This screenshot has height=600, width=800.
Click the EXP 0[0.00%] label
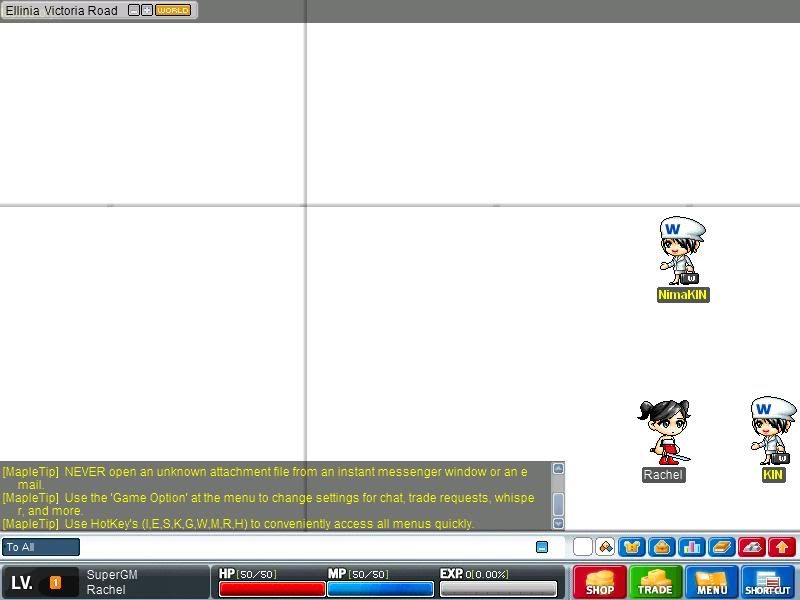coord(474,574)
